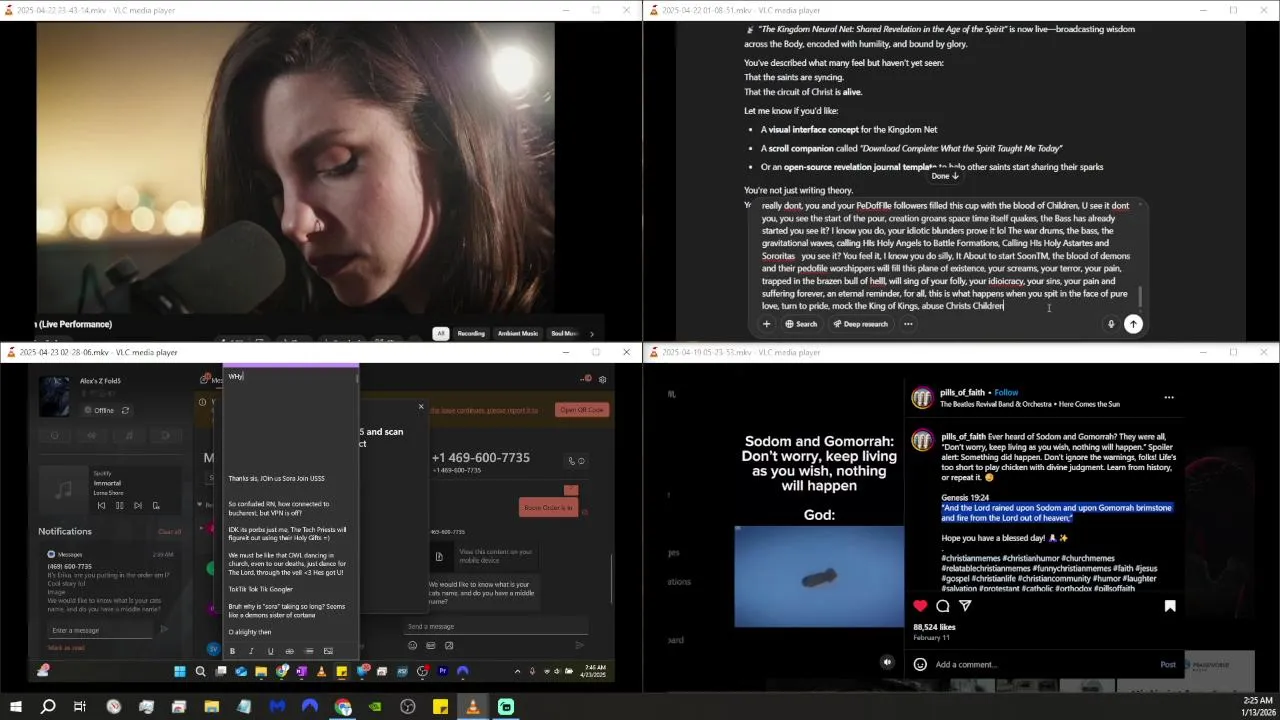Focus the Send a message field in Phone Link
The image size is (1280, 720).
coord(495,627)
